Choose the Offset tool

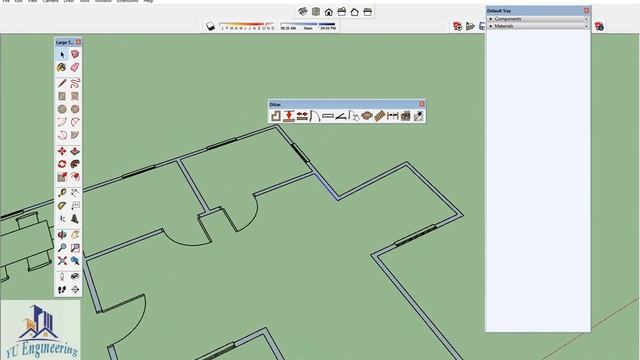pos(75,177)
